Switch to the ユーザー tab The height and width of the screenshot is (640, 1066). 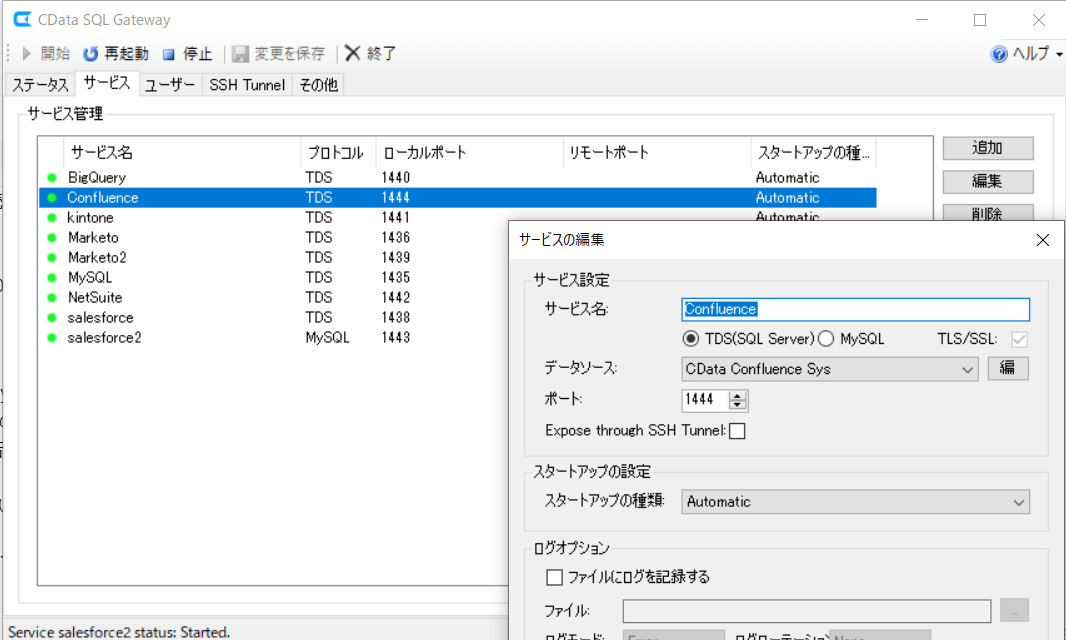coord(170,84)
